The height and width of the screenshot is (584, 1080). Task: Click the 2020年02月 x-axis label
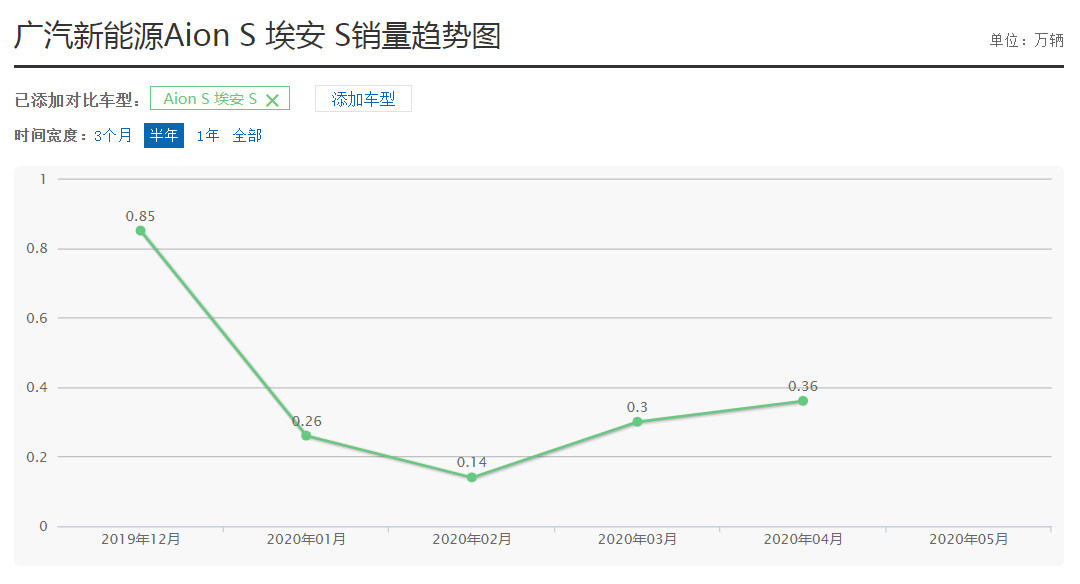click(x=472, y=539)
